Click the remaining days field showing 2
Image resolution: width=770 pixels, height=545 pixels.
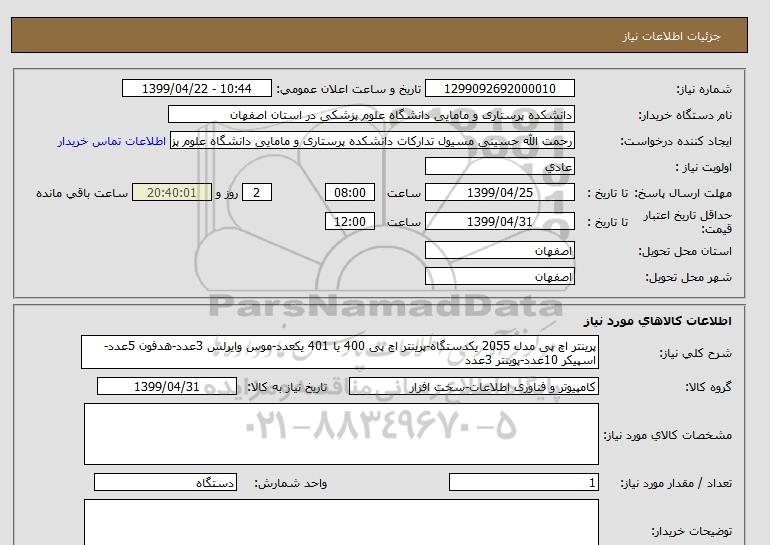257,192
